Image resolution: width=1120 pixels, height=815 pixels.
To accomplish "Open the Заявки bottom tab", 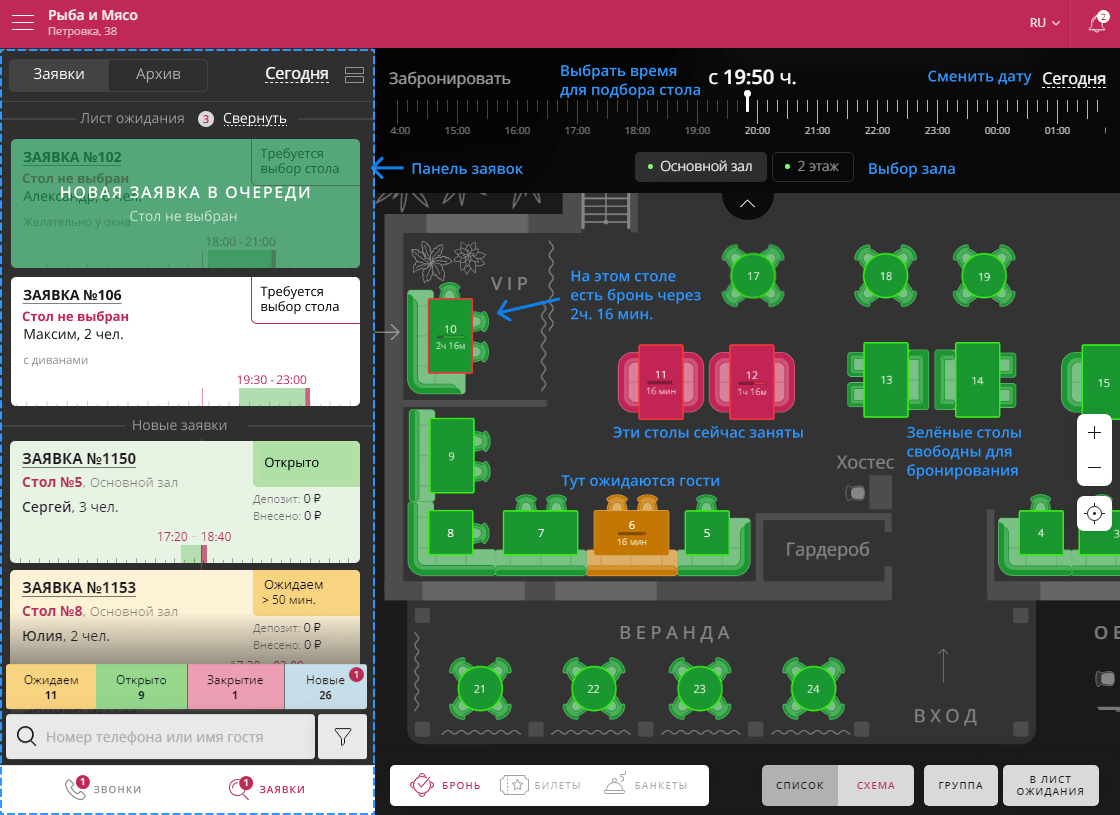I will tap(266, 789).
